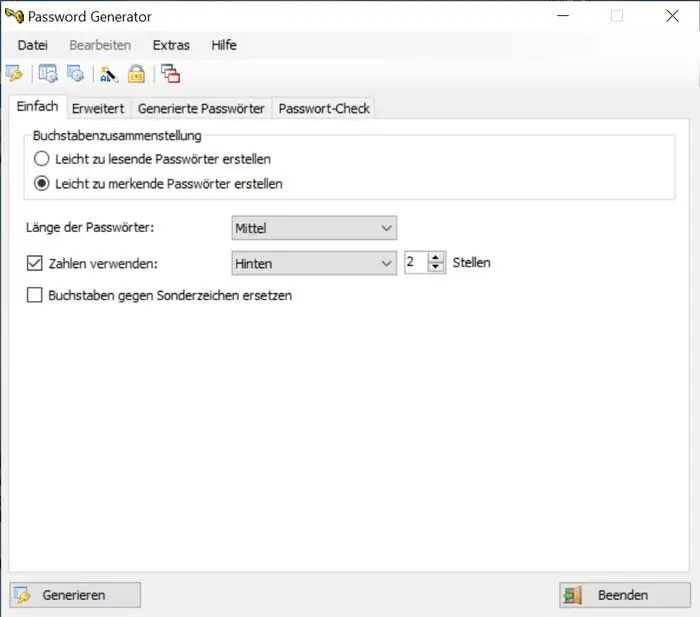Decrease the Stellen count with the down arrow
Image resolution: width=700 pixels, height=617 pixels.
click(436, 267)
